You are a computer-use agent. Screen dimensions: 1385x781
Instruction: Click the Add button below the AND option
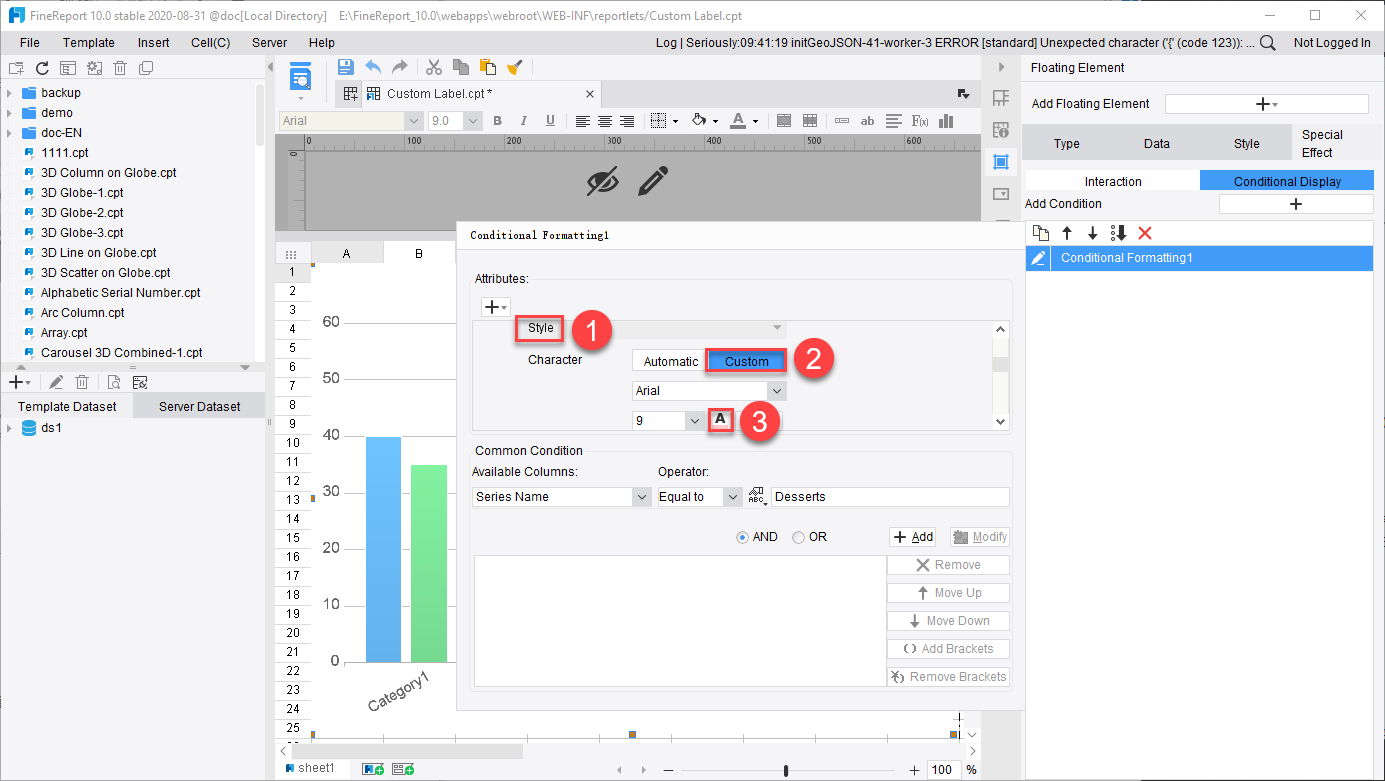click(912, 536)
